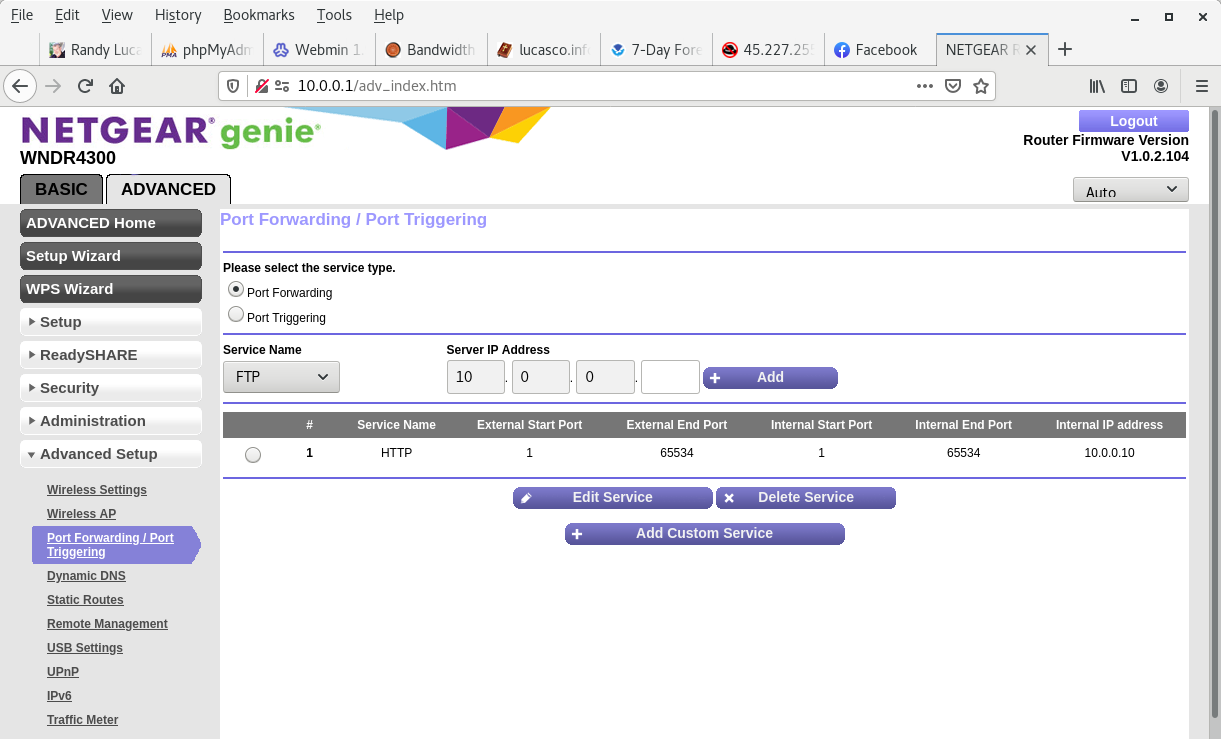This screenshot has width=1221, height=739.
Task: Click the last Server IP Address octet field
Action: [669, 377]
